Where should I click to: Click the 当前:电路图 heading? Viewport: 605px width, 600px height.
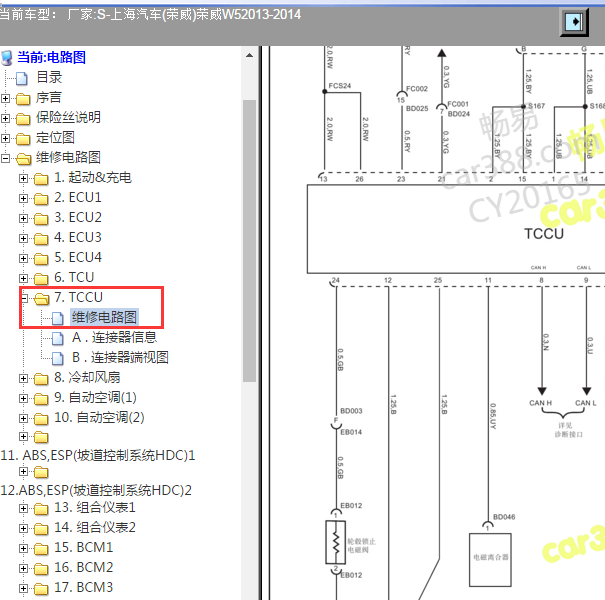pyautogui.click(x=51, y=57)
